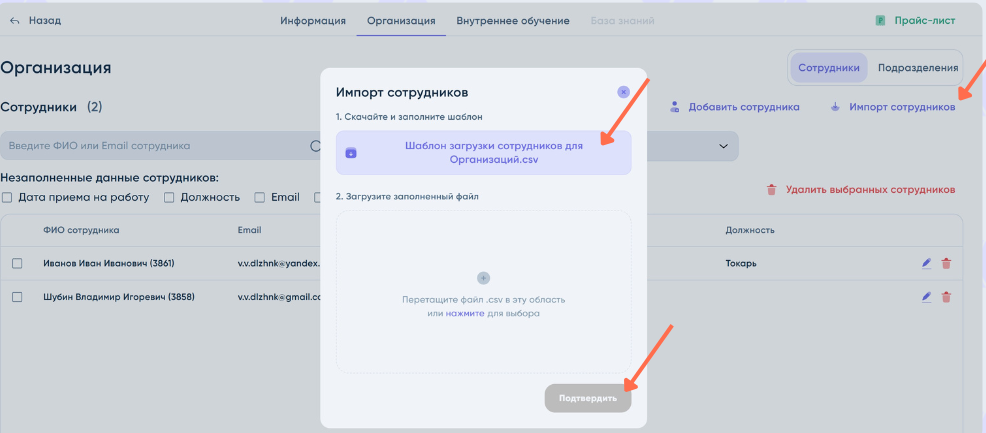Screen dimensions: 986x433
Task: Click the file icon in template download button
Action: click(x=351, y=153)
